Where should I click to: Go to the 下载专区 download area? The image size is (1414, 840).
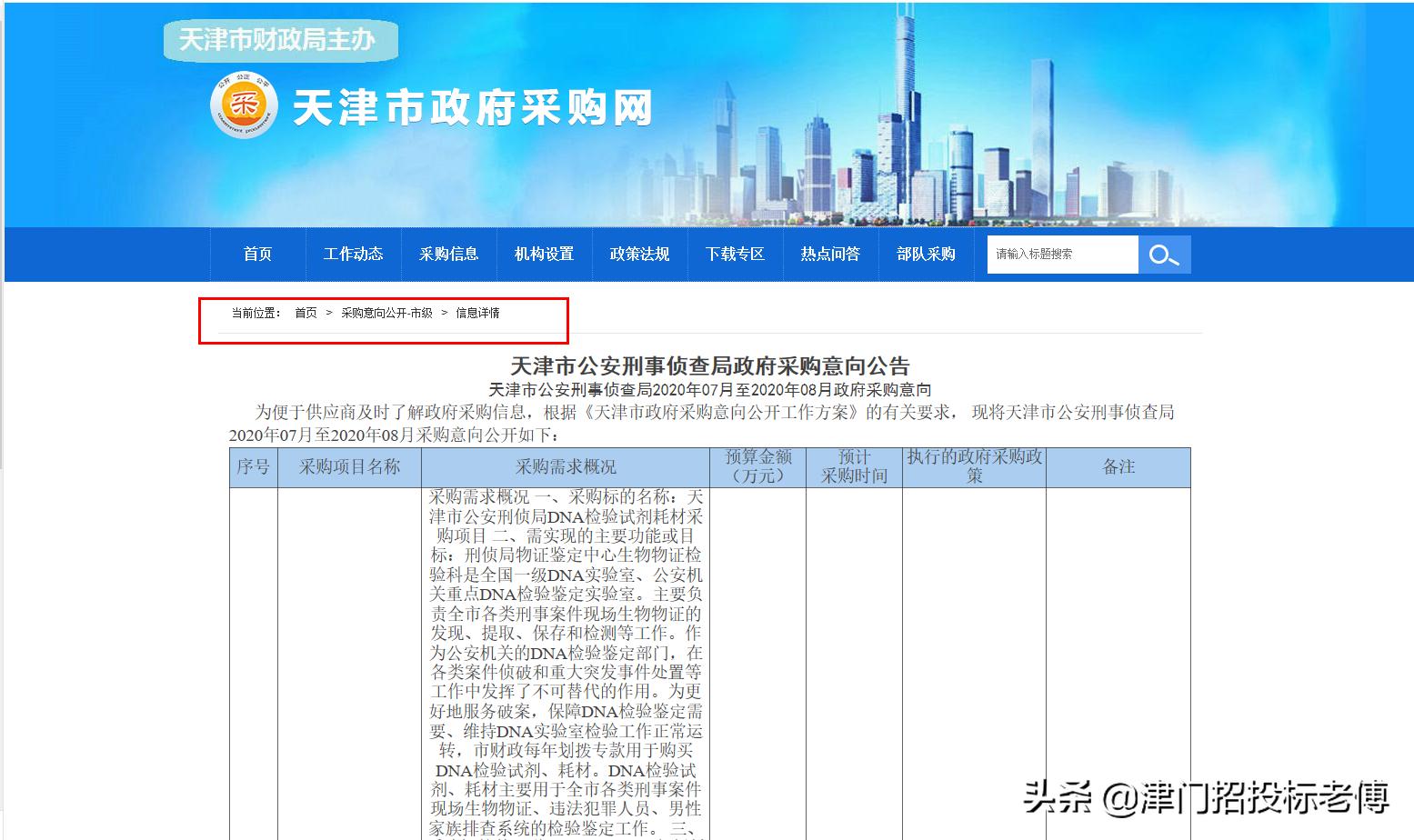point(735,255)
